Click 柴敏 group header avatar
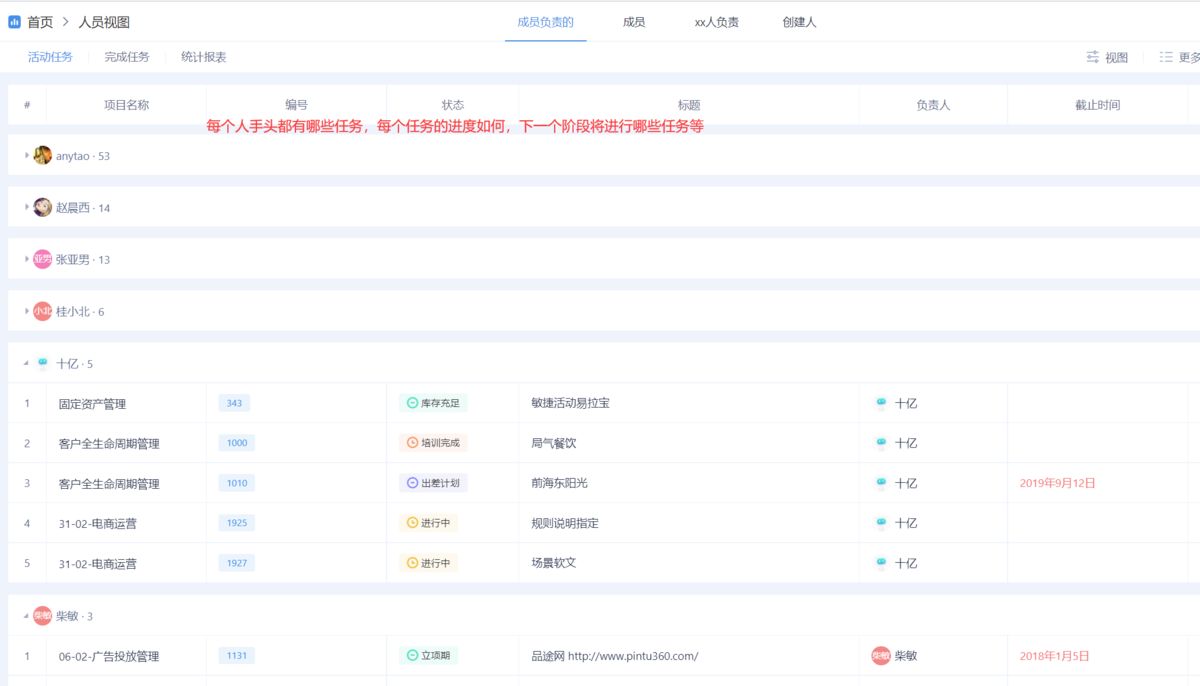Viewport: 1200px width, 686px height. (42, 616)
